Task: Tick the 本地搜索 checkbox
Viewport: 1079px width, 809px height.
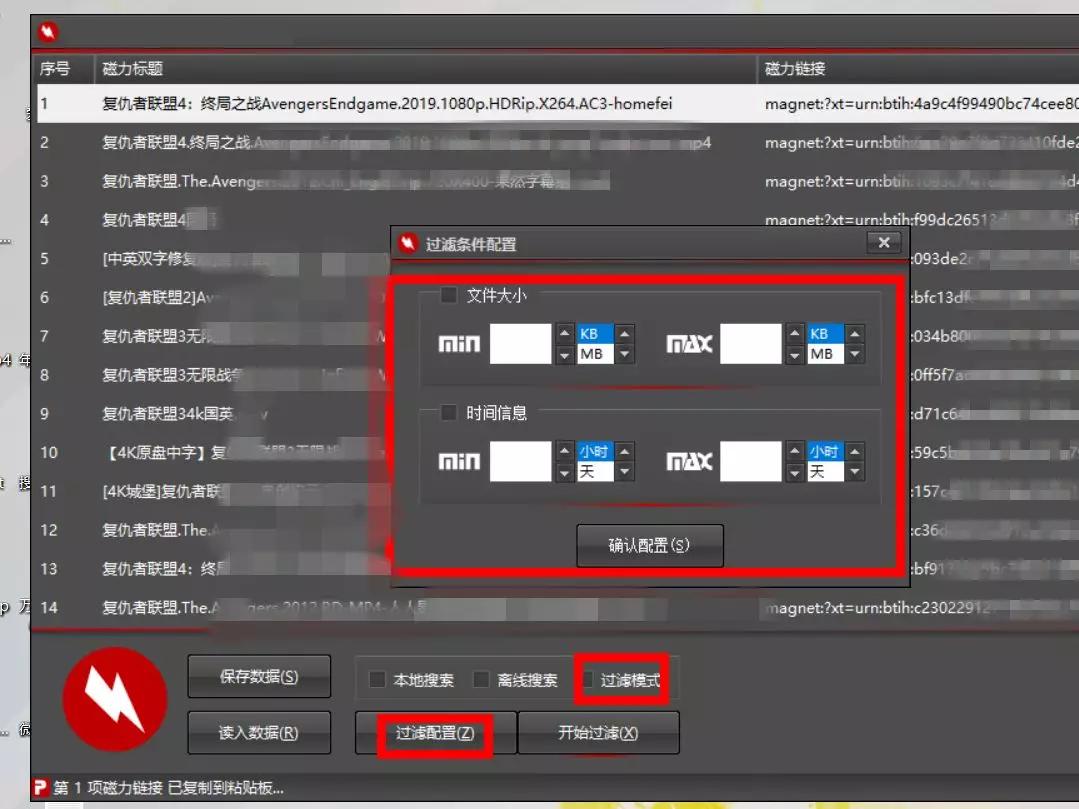Action: pos(377,680)
